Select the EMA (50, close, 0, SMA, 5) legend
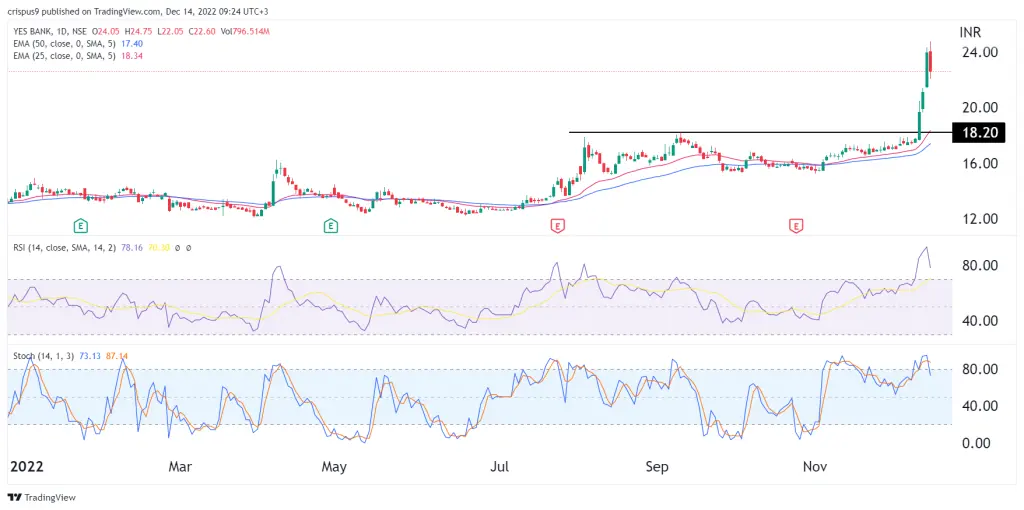The width and height of the screenshot is (1024, 510). (63, 43)
